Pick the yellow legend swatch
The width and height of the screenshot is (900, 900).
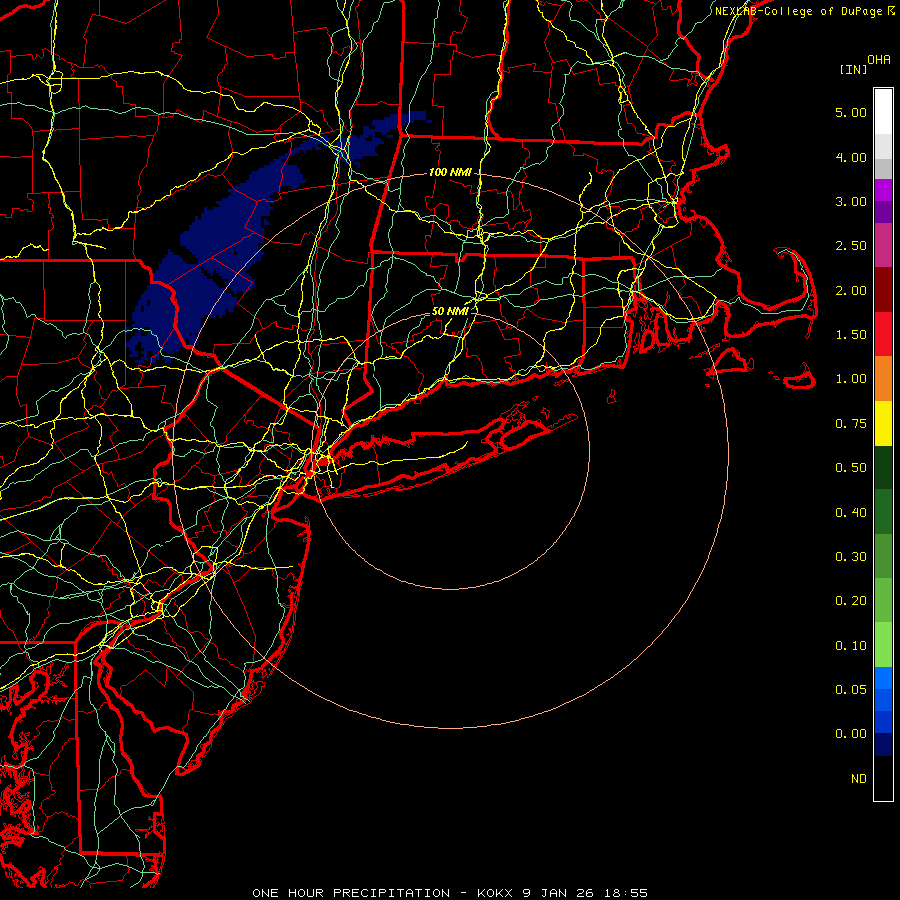coord(883,423)
